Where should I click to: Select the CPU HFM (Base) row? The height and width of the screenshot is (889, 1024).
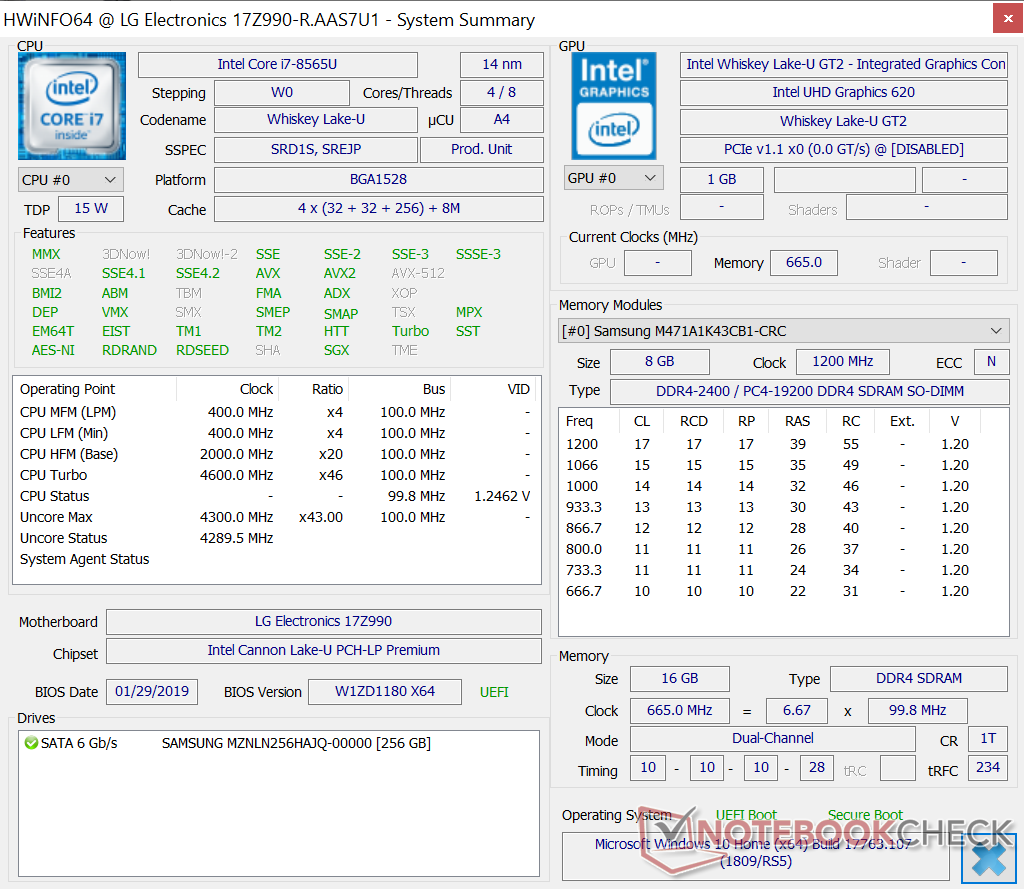275,454
